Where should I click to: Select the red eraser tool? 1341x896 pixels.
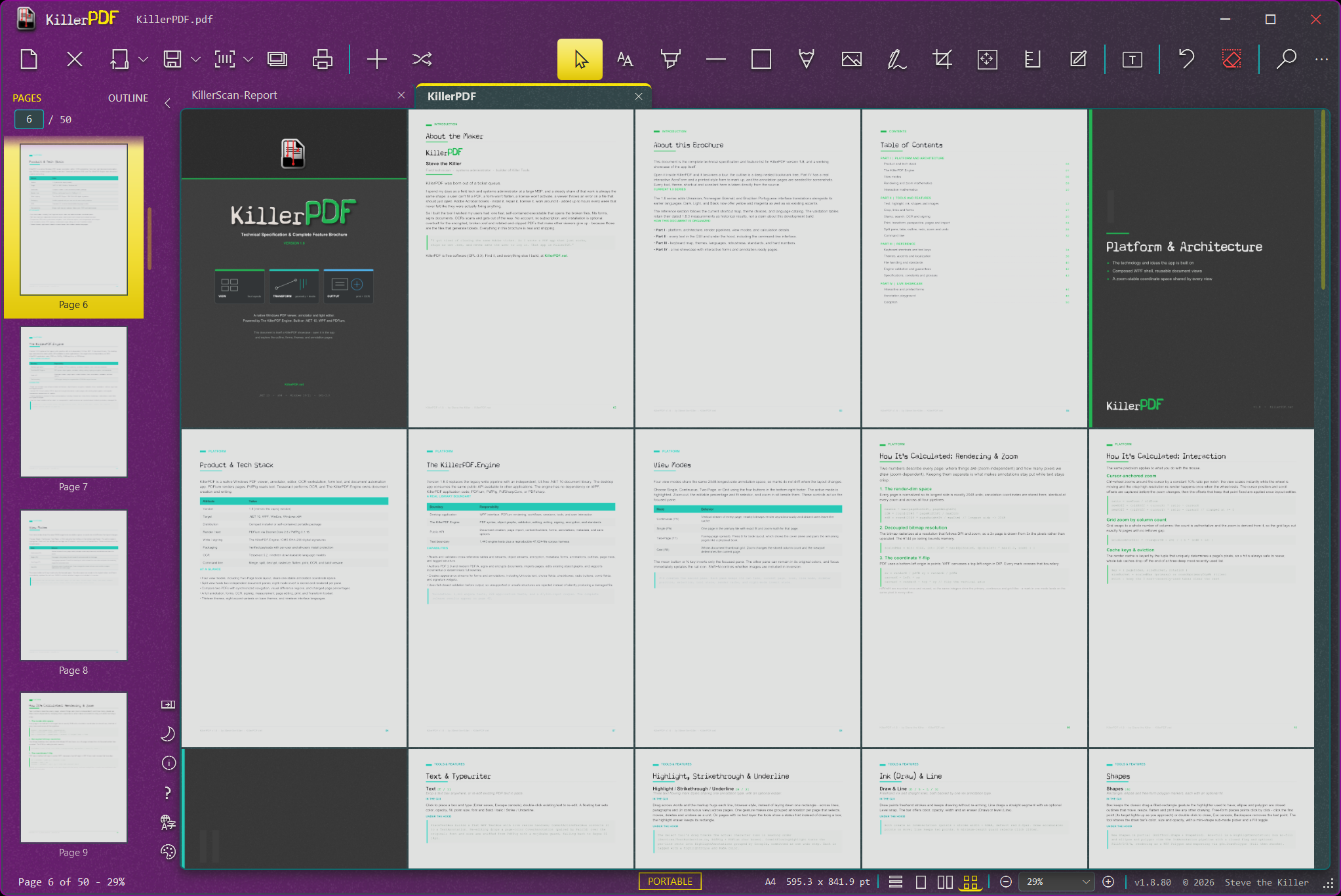(1231, 60)
